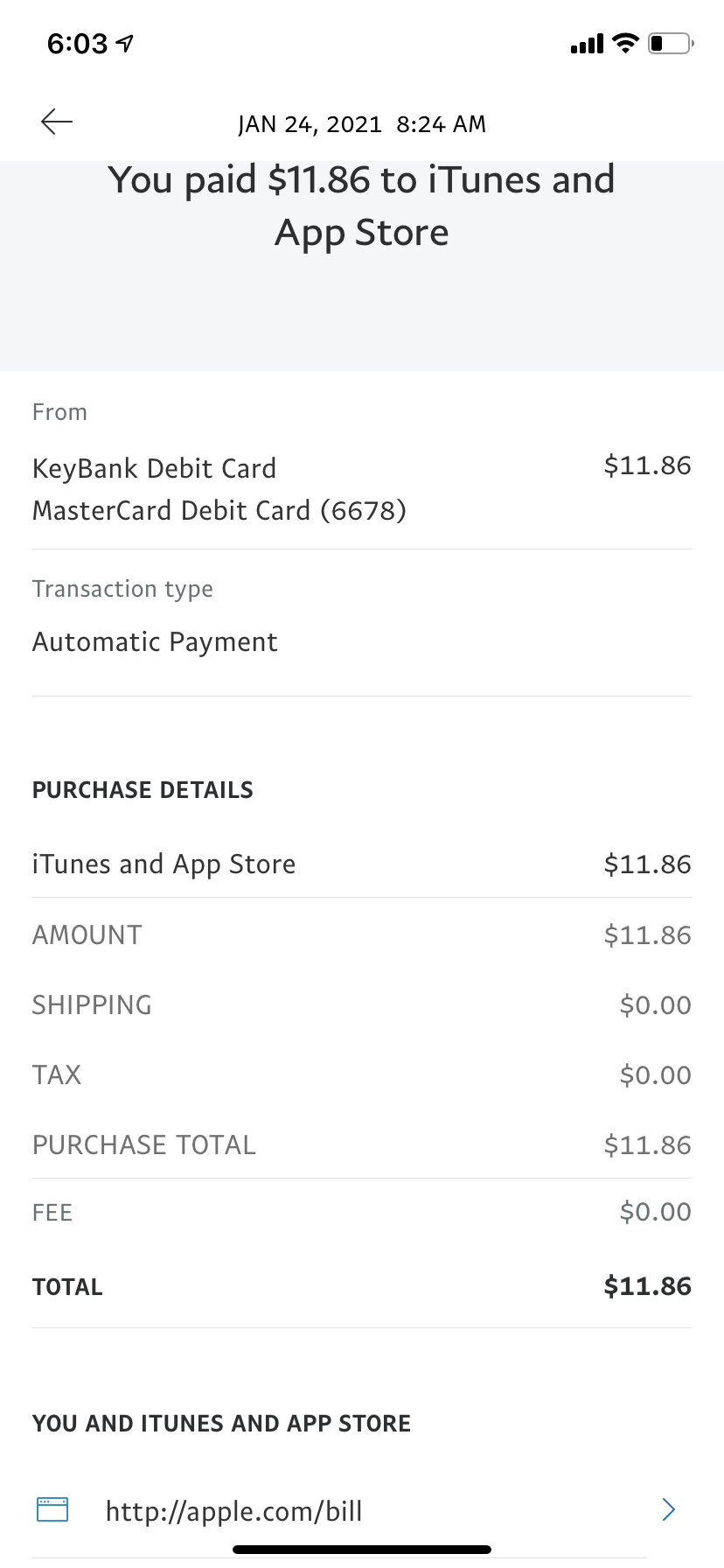Viewport: 724px width, 1568px height.
Task: Tap the Wi-Fi icon in status bar
Action: [625, 43]
